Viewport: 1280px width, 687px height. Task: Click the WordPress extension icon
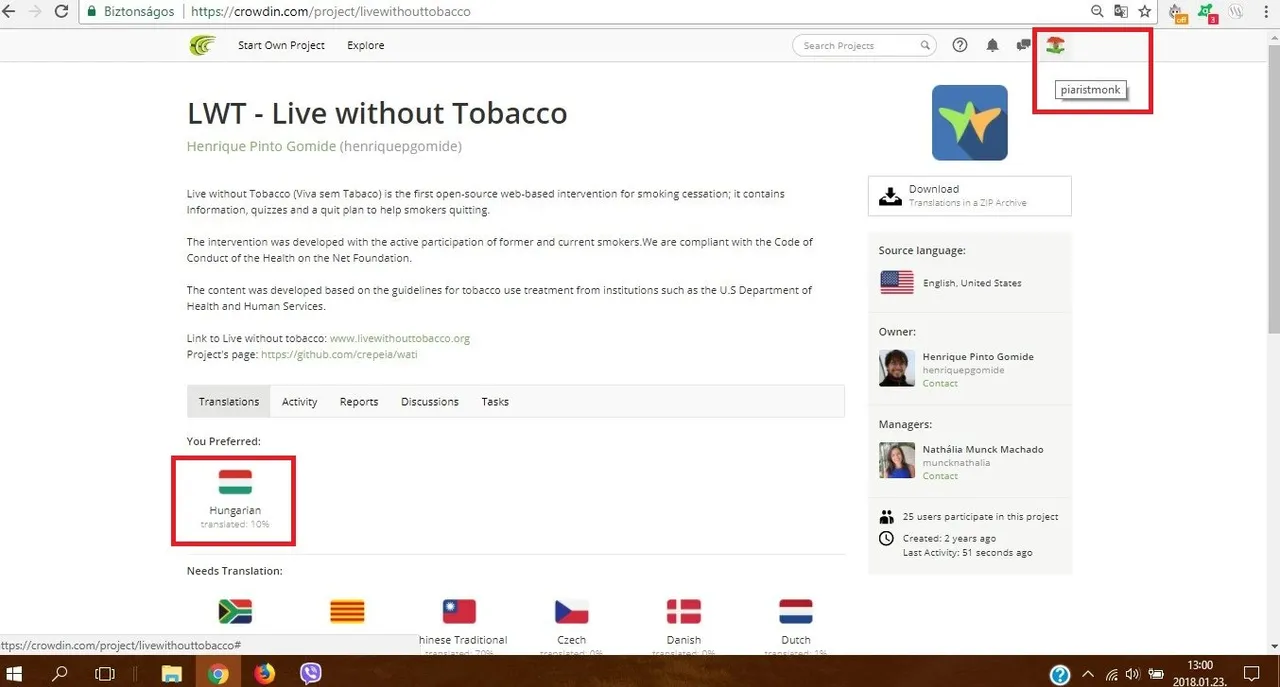pyautogui.click(x=1237, y=12)
